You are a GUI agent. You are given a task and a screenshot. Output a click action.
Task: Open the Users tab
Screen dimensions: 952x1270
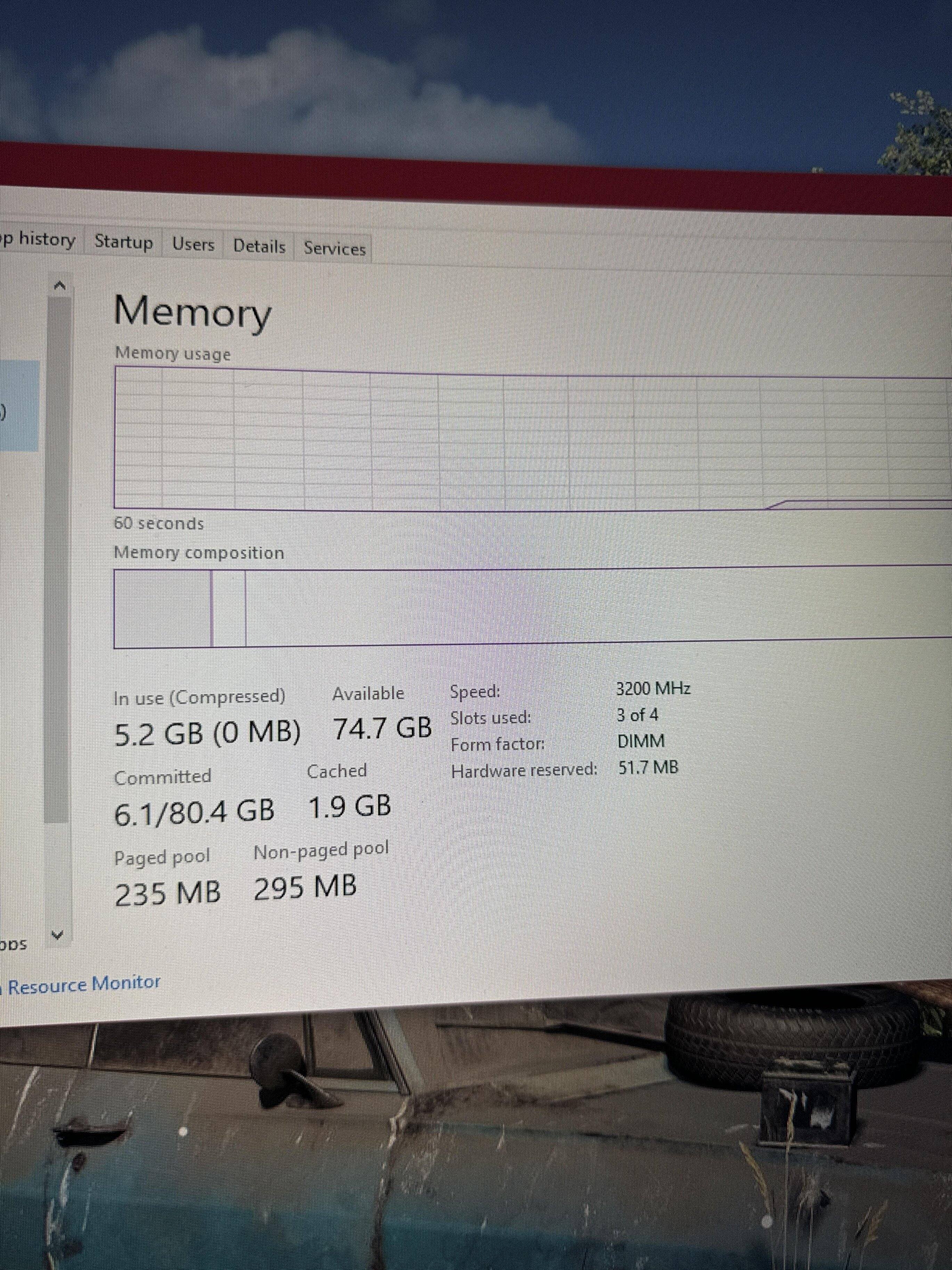click(193, 244)
